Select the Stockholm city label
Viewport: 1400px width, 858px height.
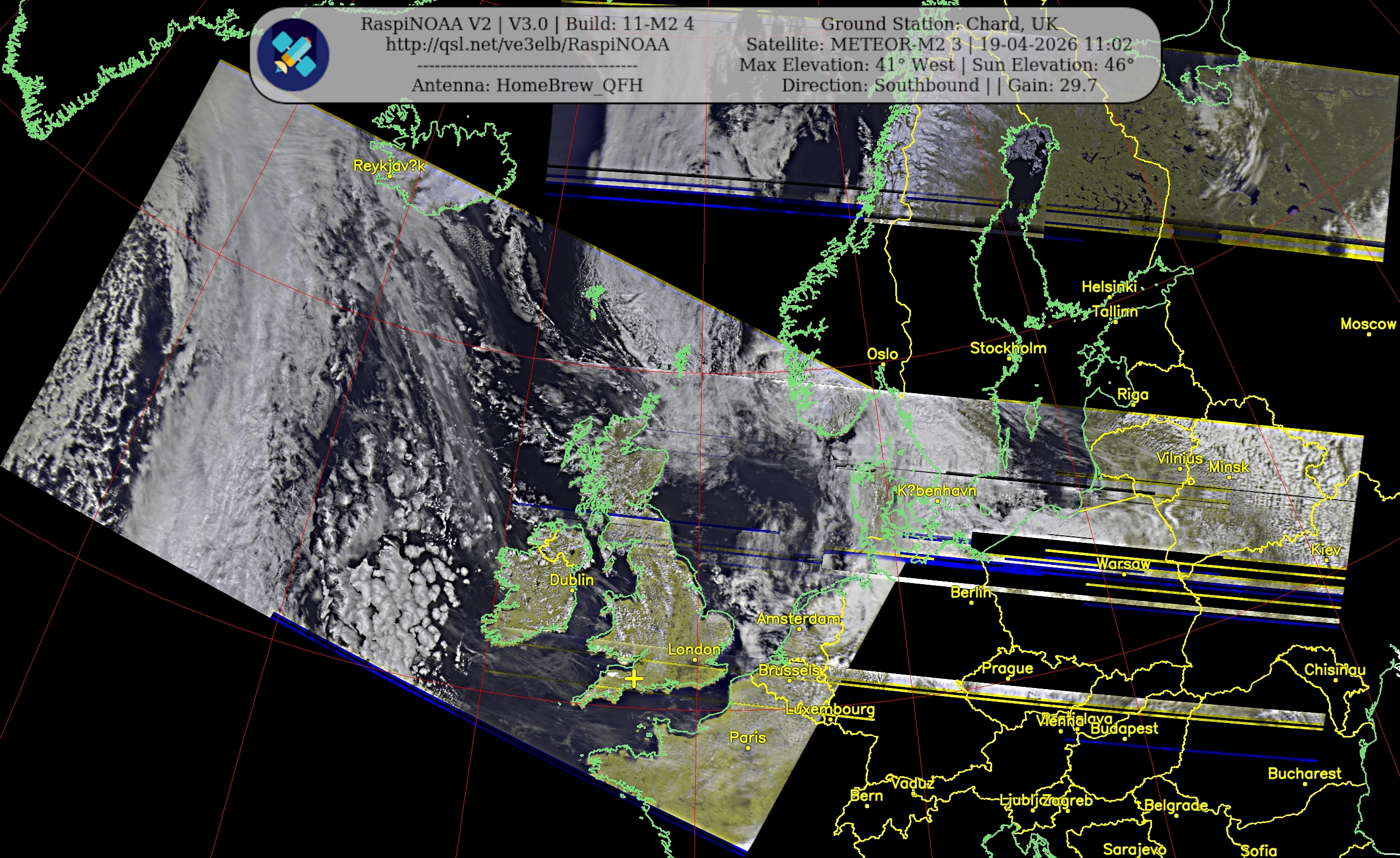[x=1007, y=348]
